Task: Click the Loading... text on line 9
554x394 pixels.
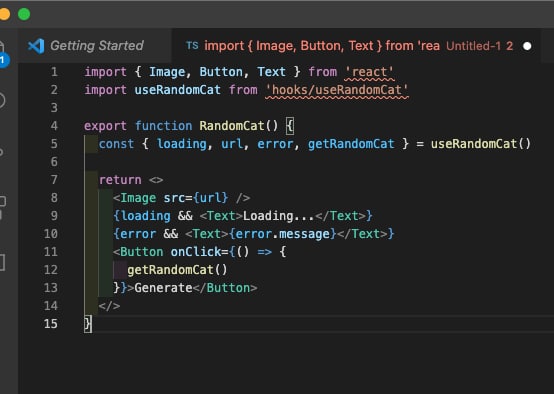Action: click(278, 216)
